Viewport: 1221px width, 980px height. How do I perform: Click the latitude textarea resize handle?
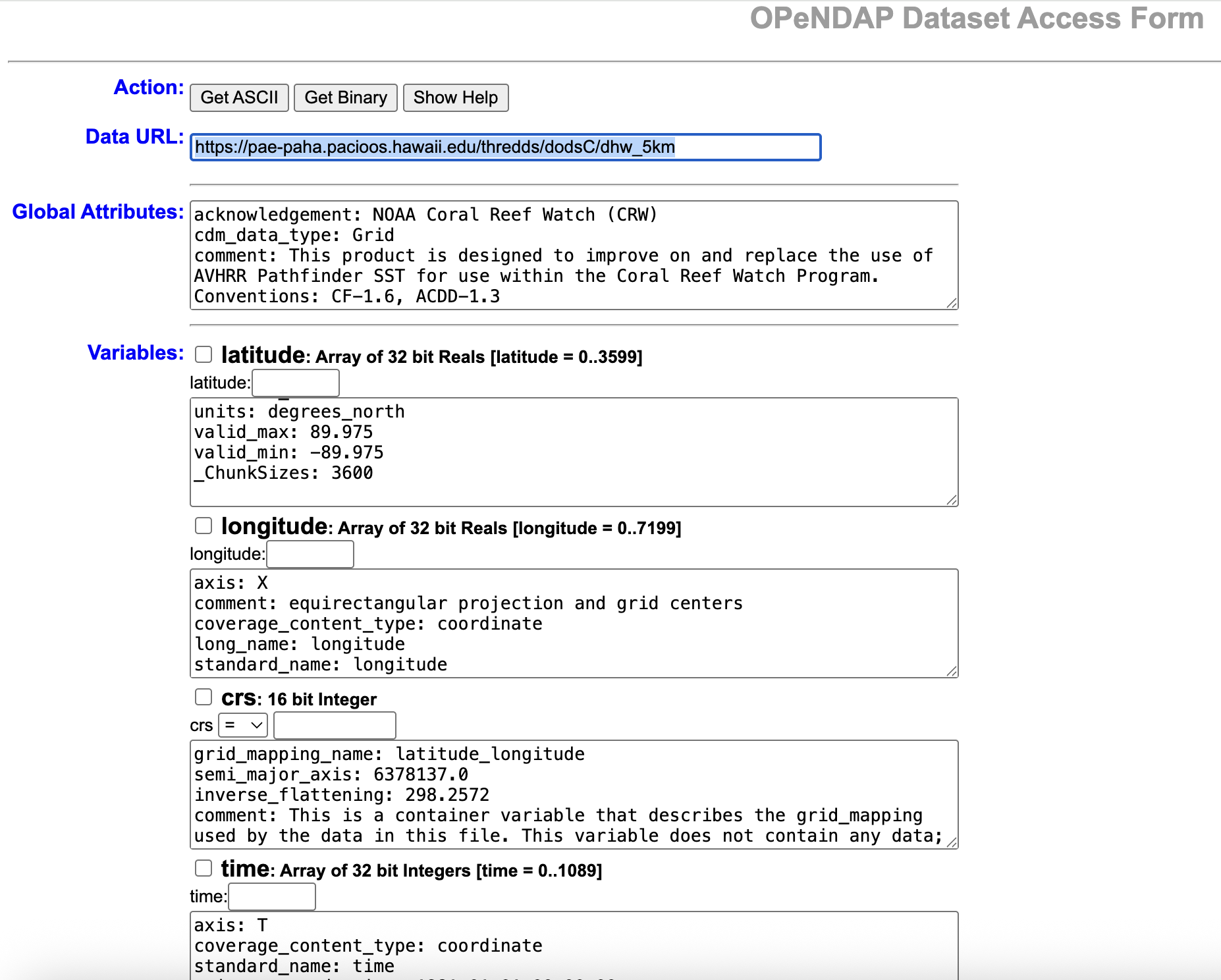[952, 500]
